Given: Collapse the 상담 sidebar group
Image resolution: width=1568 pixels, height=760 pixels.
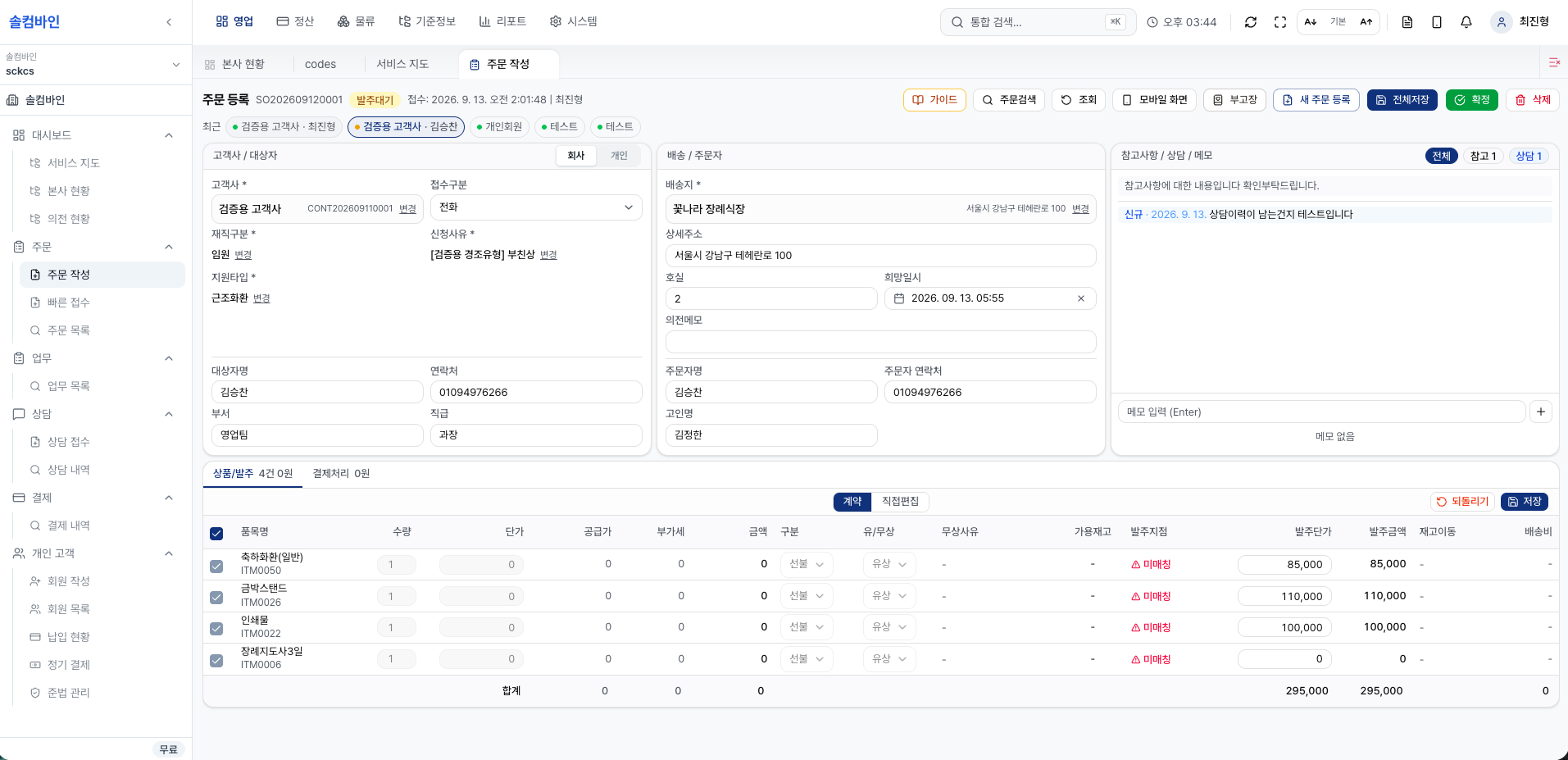Looking at the screenshot, I should click(169, 414).
